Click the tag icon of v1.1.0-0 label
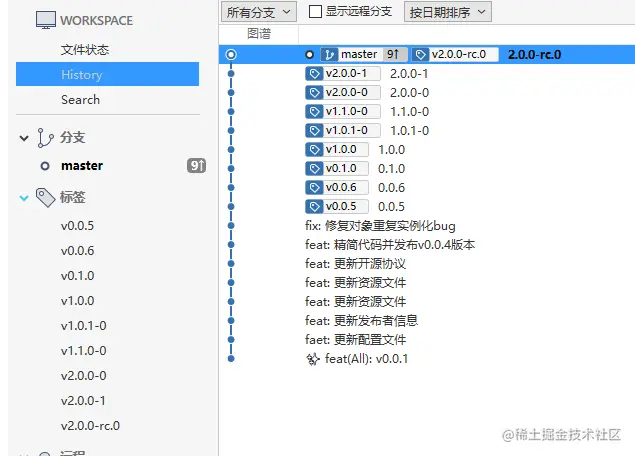 [x=314, y=111]
